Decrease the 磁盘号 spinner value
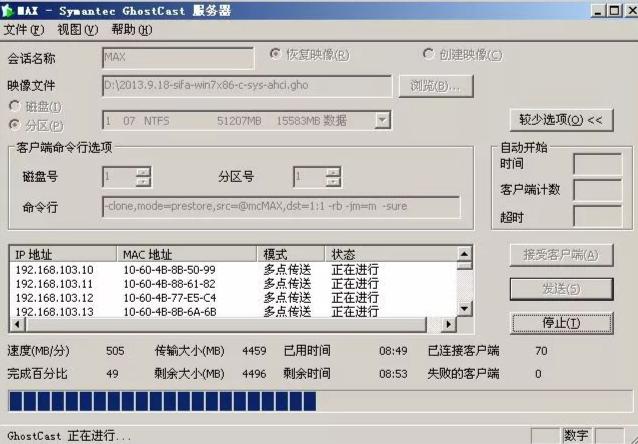This screenshot has width=638, height=444. 143,182
